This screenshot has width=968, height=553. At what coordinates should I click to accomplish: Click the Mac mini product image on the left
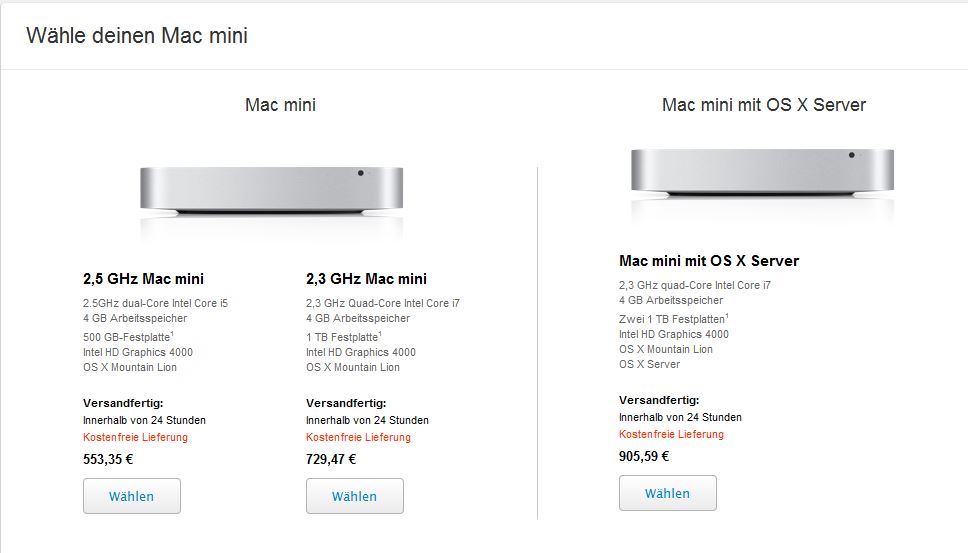click(x=271, y=190)
